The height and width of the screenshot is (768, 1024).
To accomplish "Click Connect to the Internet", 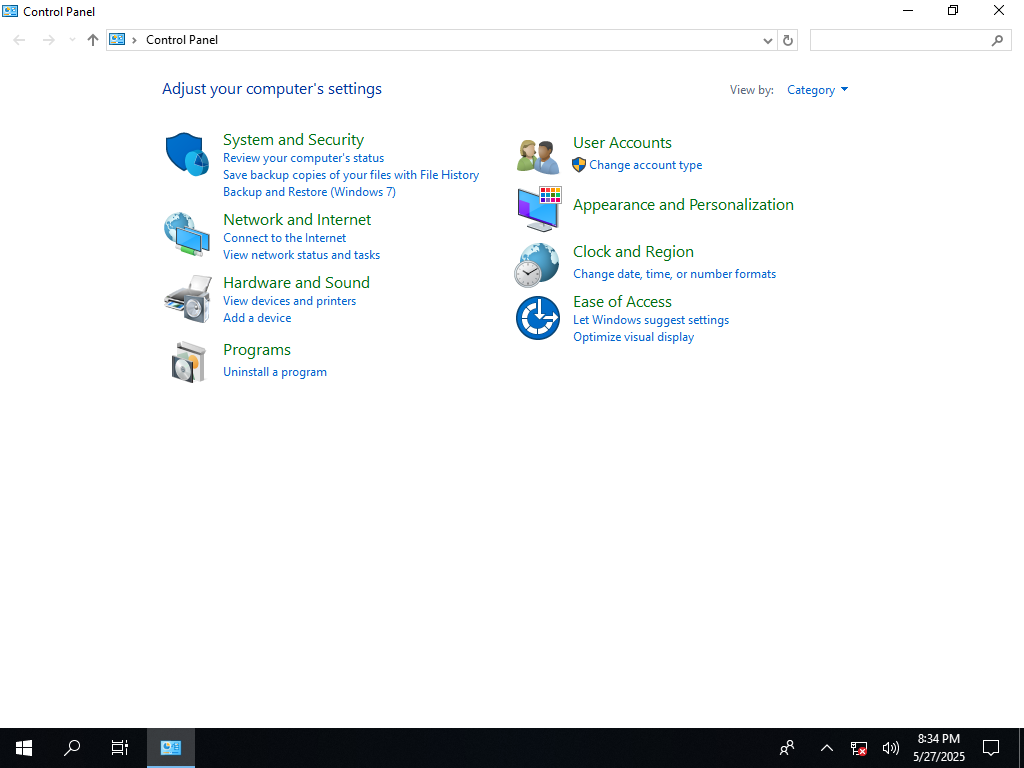I will [285, 238].
